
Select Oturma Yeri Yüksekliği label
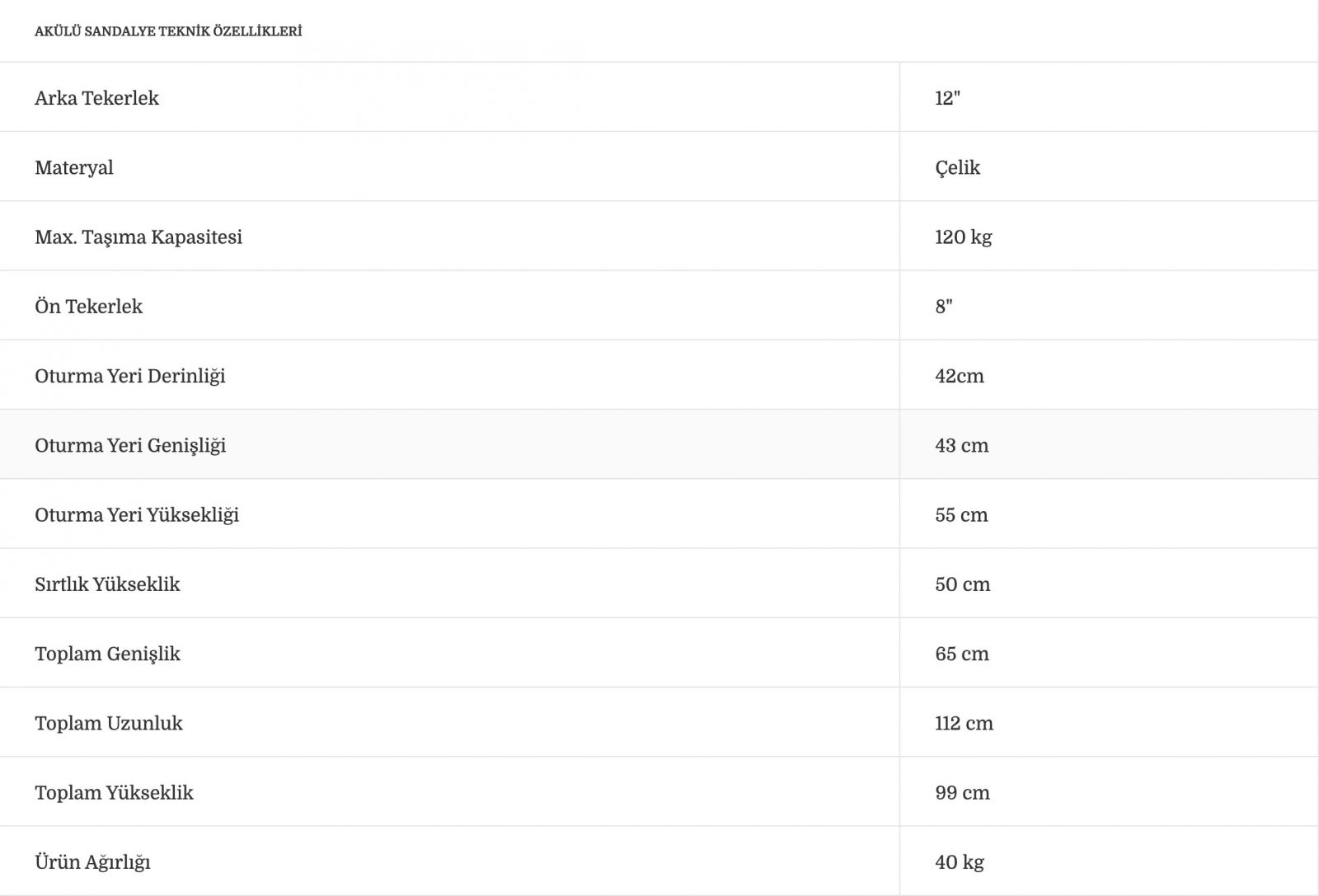click(137, 515)
